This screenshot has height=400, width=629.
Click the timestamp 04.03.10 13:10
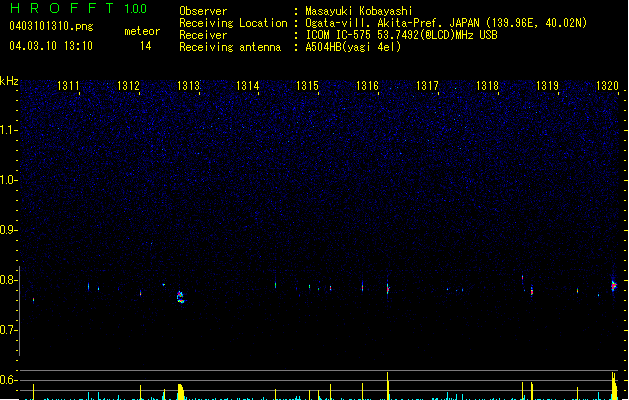coord(51,46)
